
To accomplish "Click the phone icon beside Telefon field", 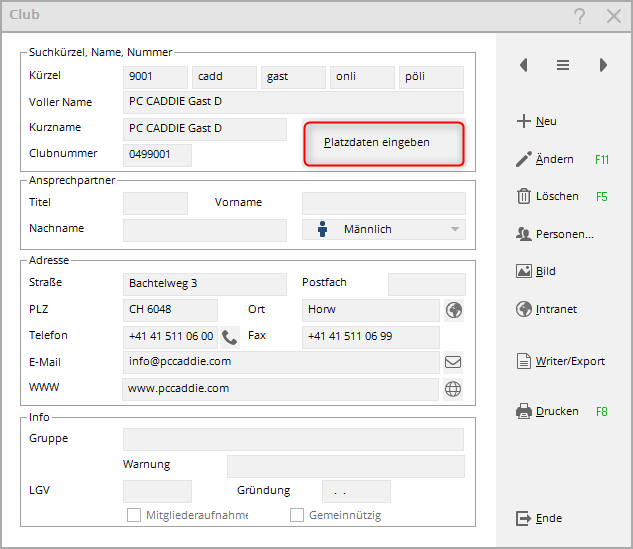I will 230,337.
